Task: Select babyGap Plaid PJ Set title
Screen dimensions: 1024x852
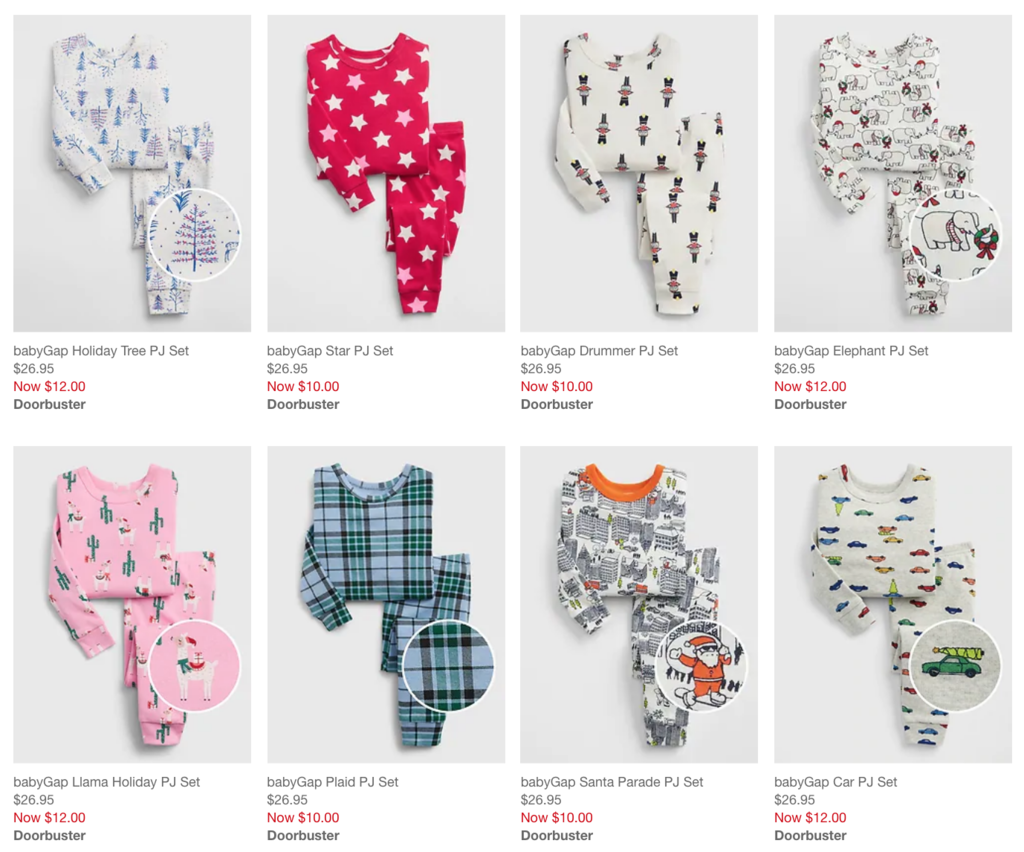Action: (332, 781)
